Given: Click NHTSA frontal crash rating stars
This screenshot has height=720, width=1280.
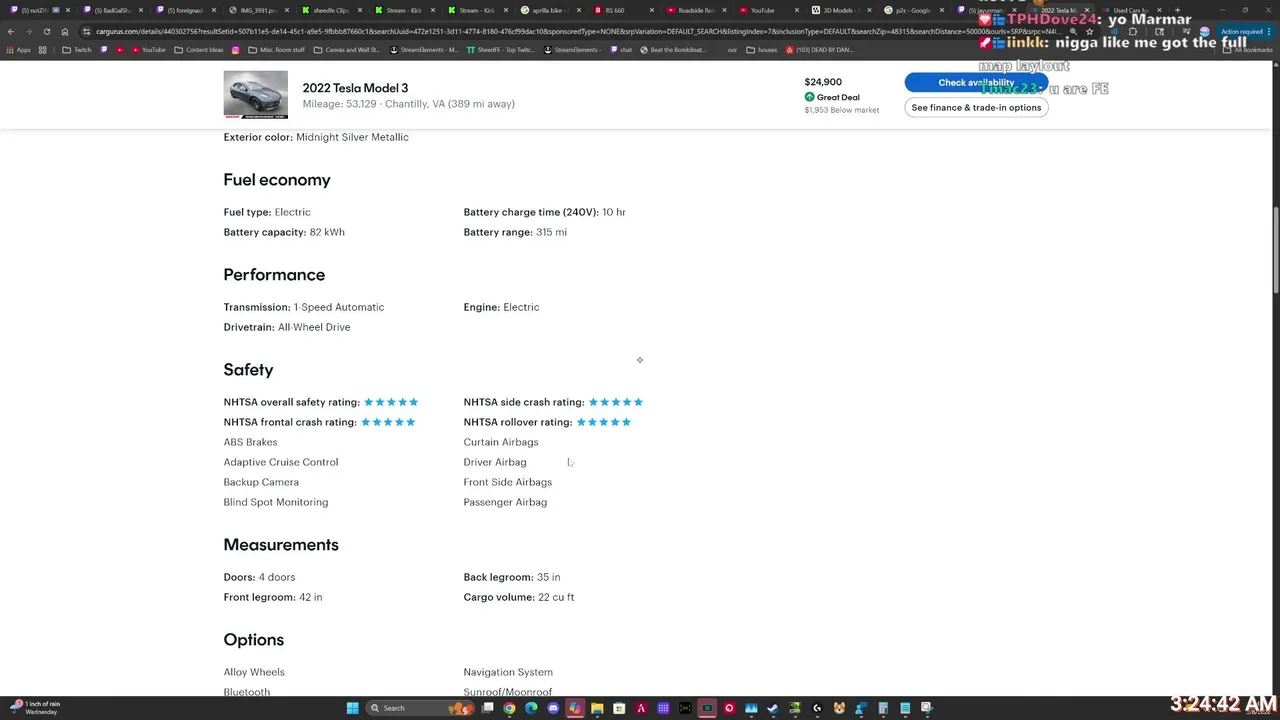Looking at the screenshot, I should coord(388,422).
